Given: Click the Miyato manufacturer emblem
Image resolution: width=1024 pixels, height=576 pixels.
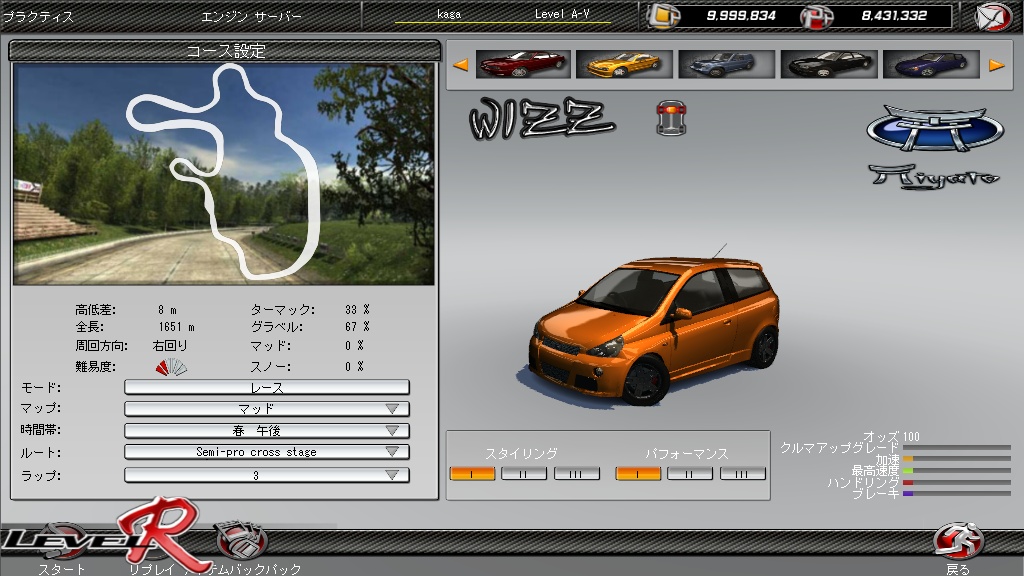Looking at the screenshot, I should click(x=935, y=128).
